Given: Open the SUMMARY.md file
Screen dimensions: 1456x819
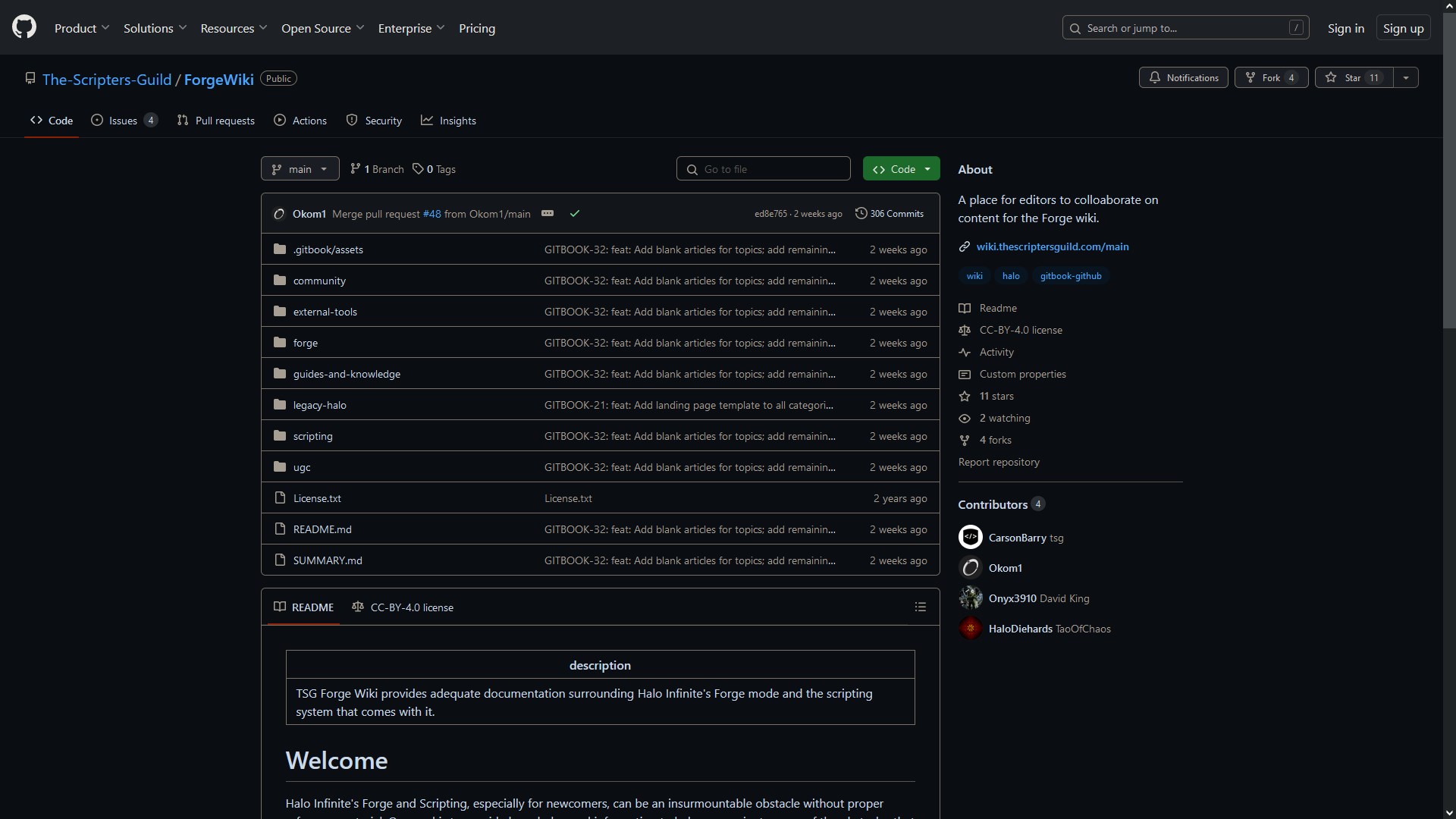Looking at the screenshot, I should 328,560.
